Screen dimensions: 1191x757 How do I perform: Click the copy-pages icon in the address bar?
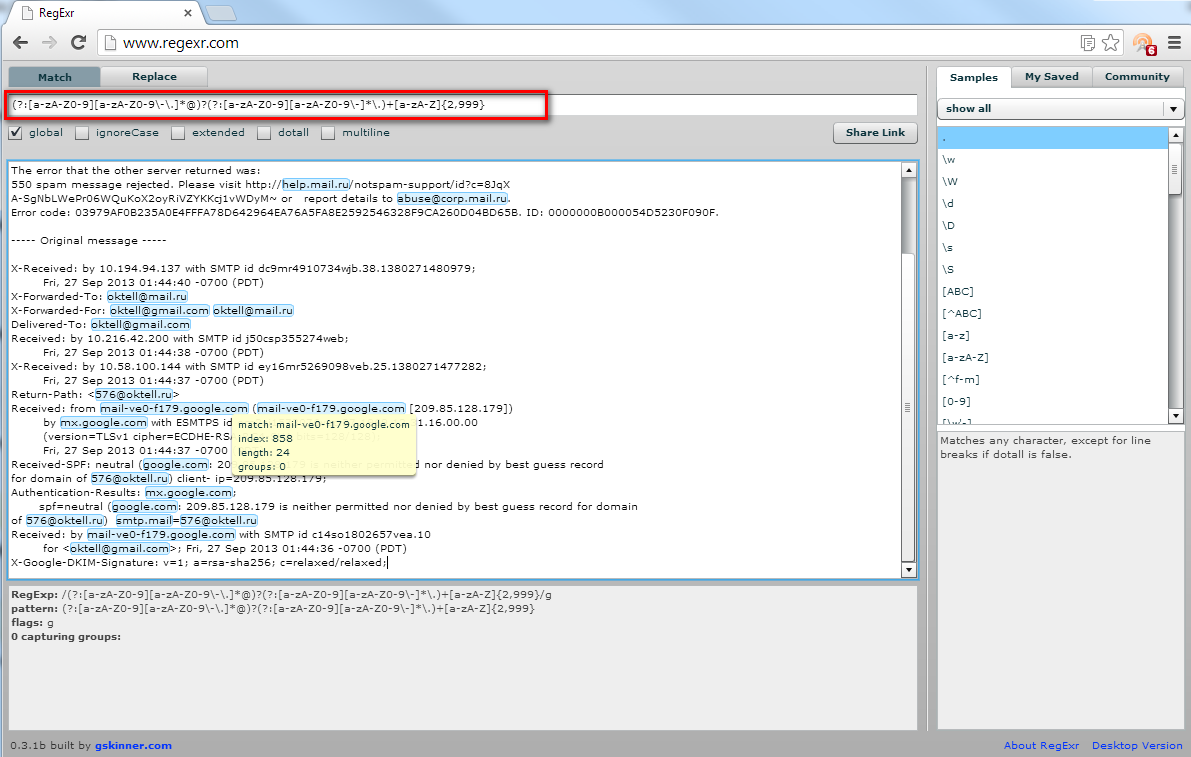[x=1088, y=43]
